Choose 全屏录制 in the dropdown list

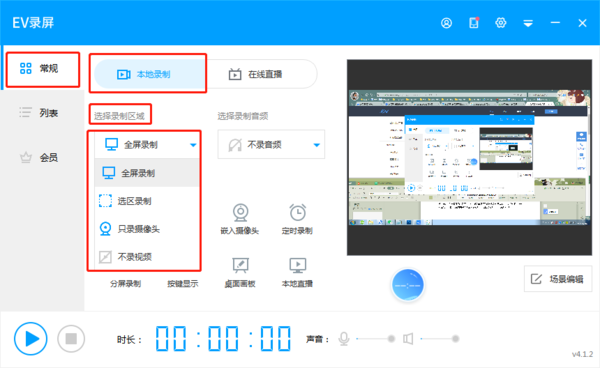pos(147,173)
